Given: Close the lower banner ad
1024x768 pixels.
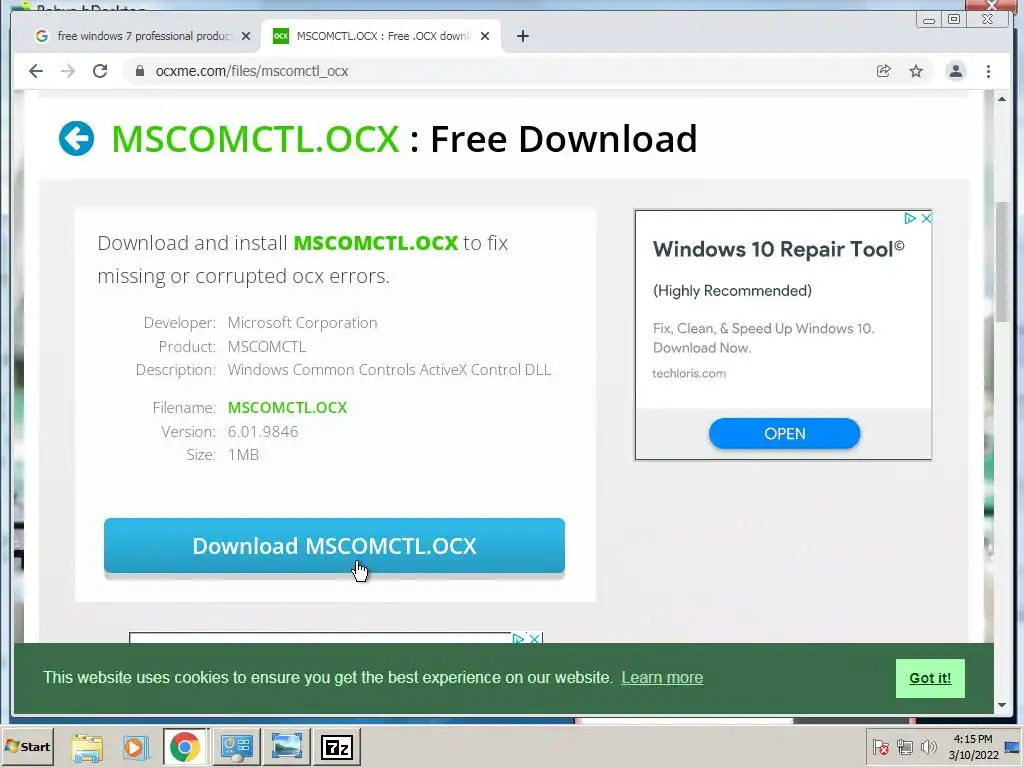Looking at the screenshot, I should tap(534, 638).
